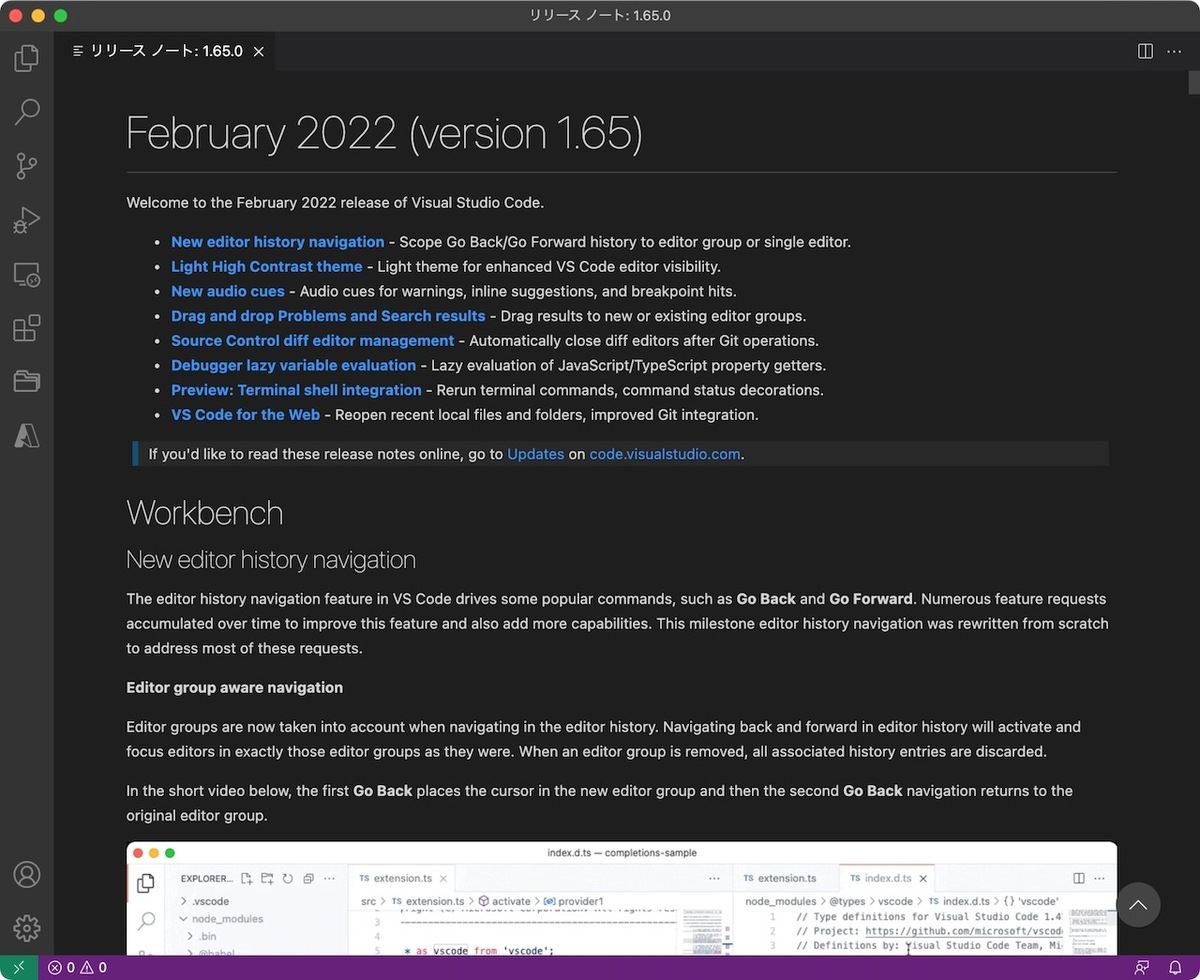Open notifications bell in status bar
The image size is (1200, 980).
point(1175,968)
